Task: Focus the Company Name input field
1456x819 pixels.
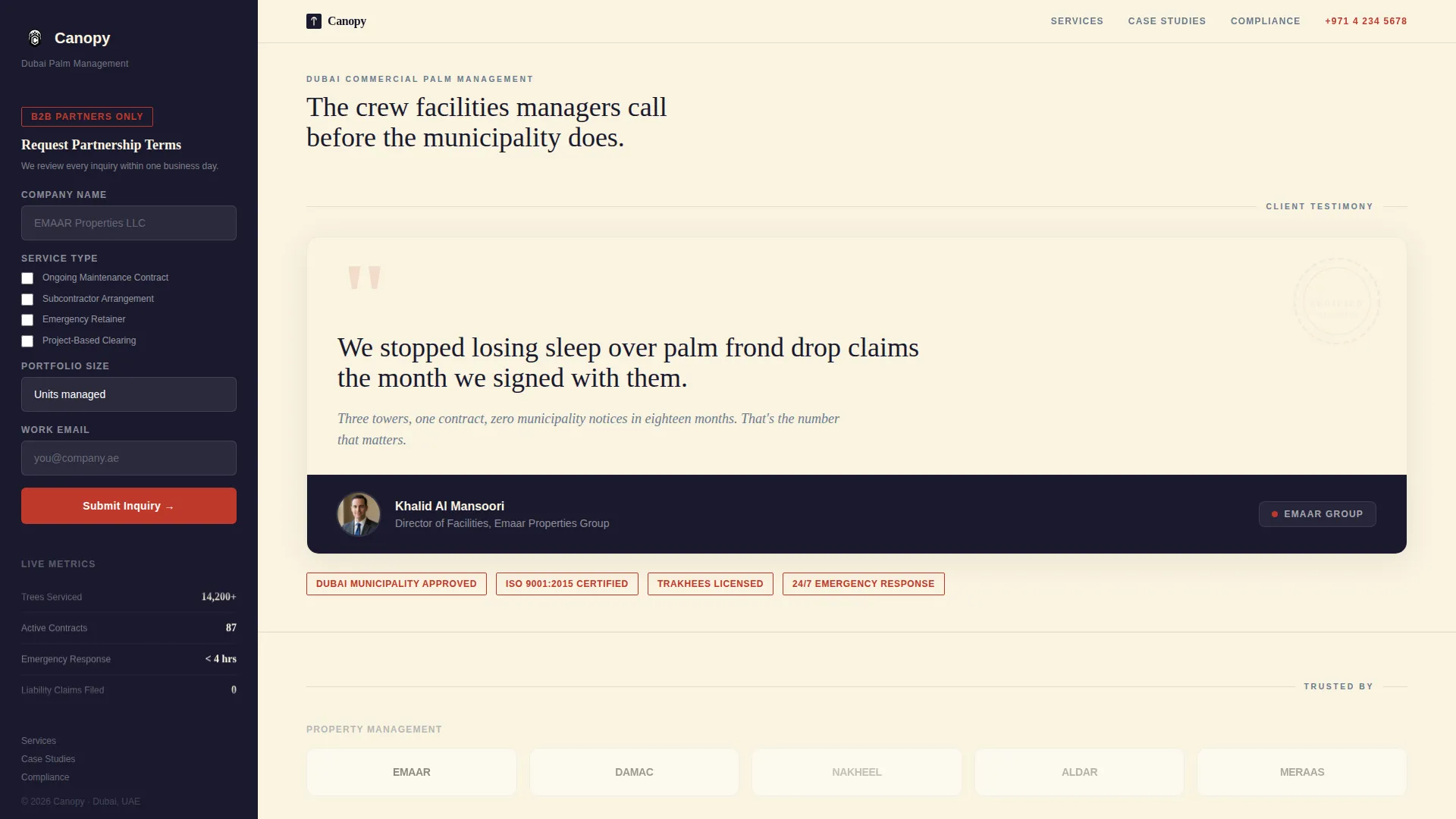Action: (129, 223)
